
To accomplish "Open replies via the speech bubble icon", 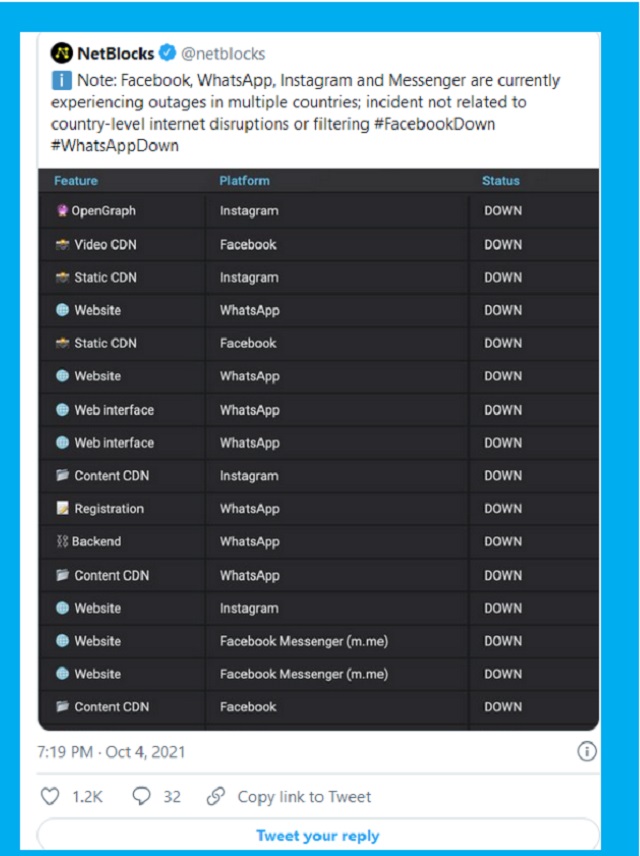I will [x=142, y=796].
